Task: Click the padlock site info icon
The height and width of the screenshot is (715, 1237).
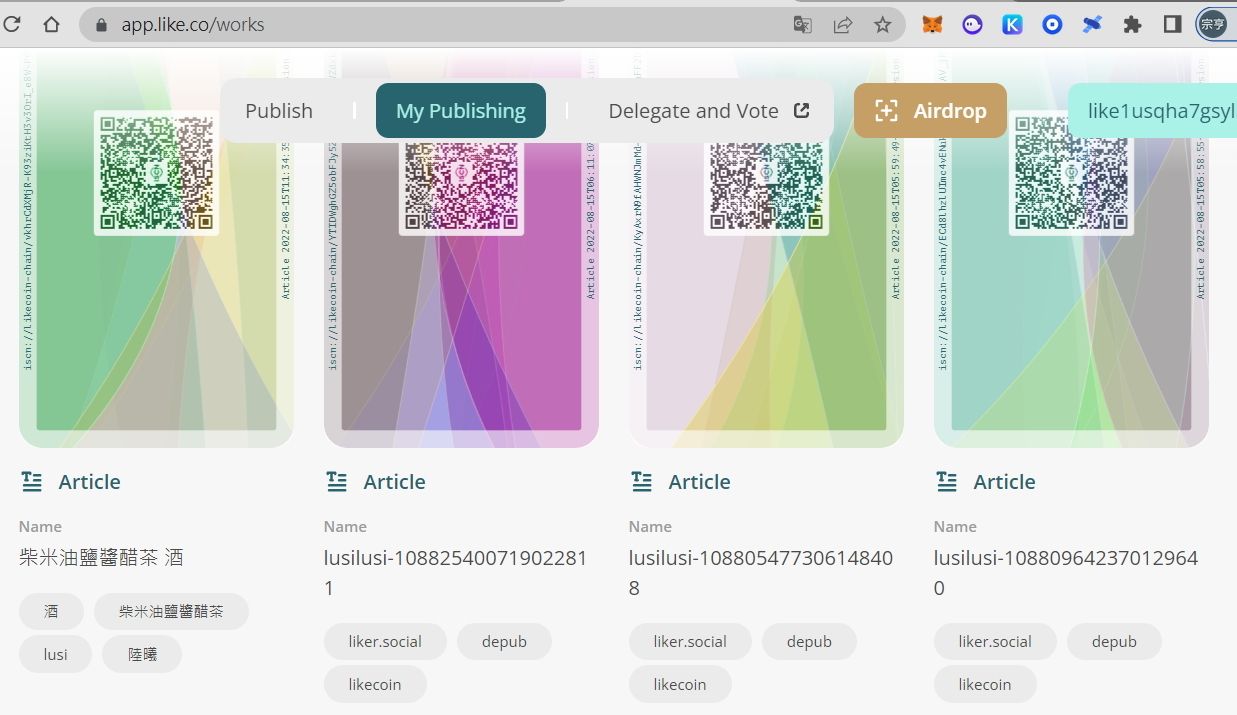Action: (101, 25)
